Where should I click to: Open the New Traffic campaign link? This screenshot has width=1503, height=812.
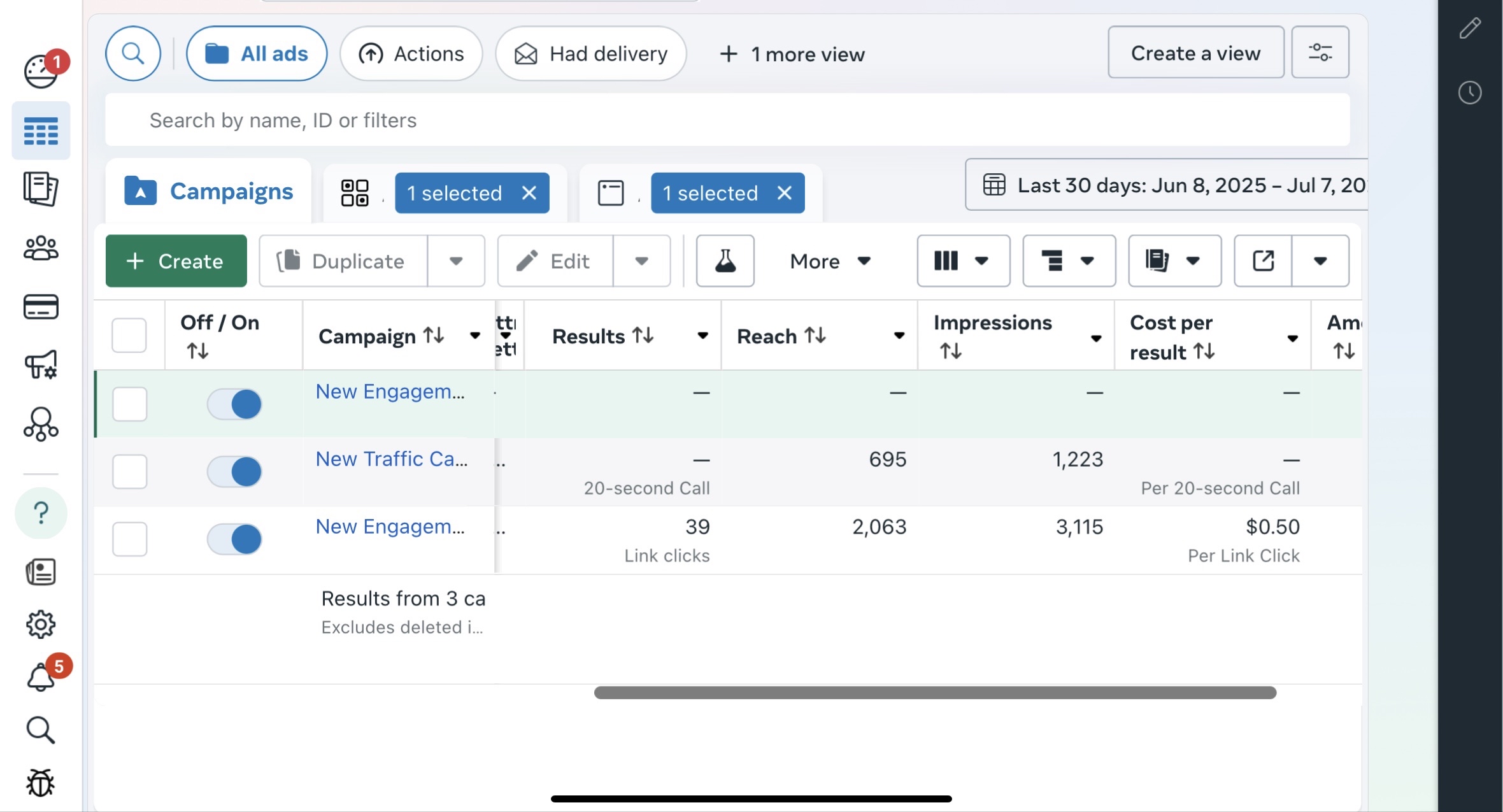point(391,459)
